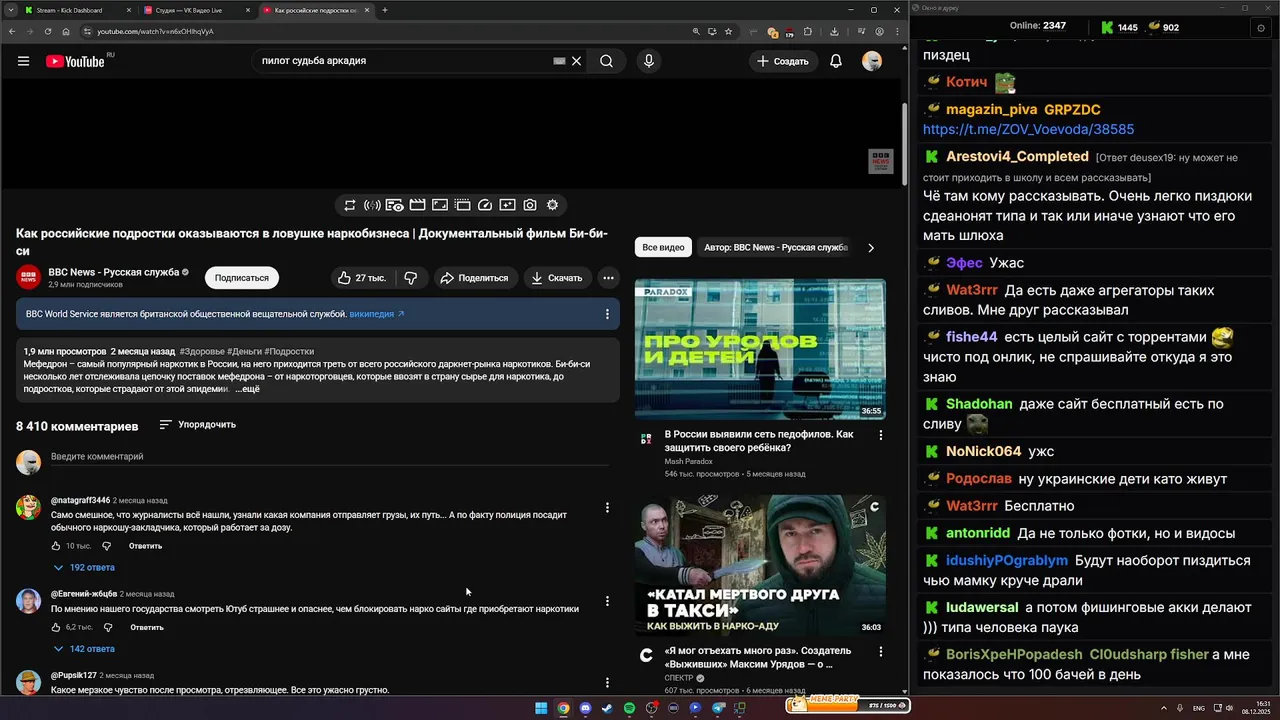Toggle cinema mode clapperboard icon
Screen dimensions: 1280x720
coord(417,205)
